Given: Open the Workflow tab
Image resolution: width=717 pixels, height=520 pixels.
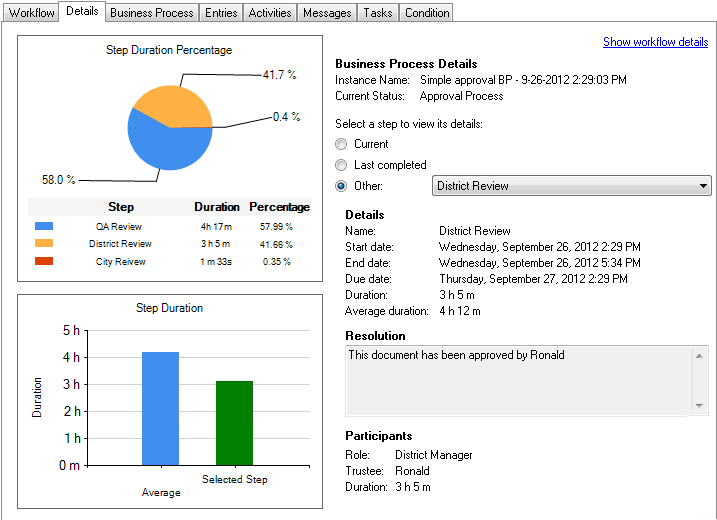Looking at the screenshot, I should [x=31, y=13].
